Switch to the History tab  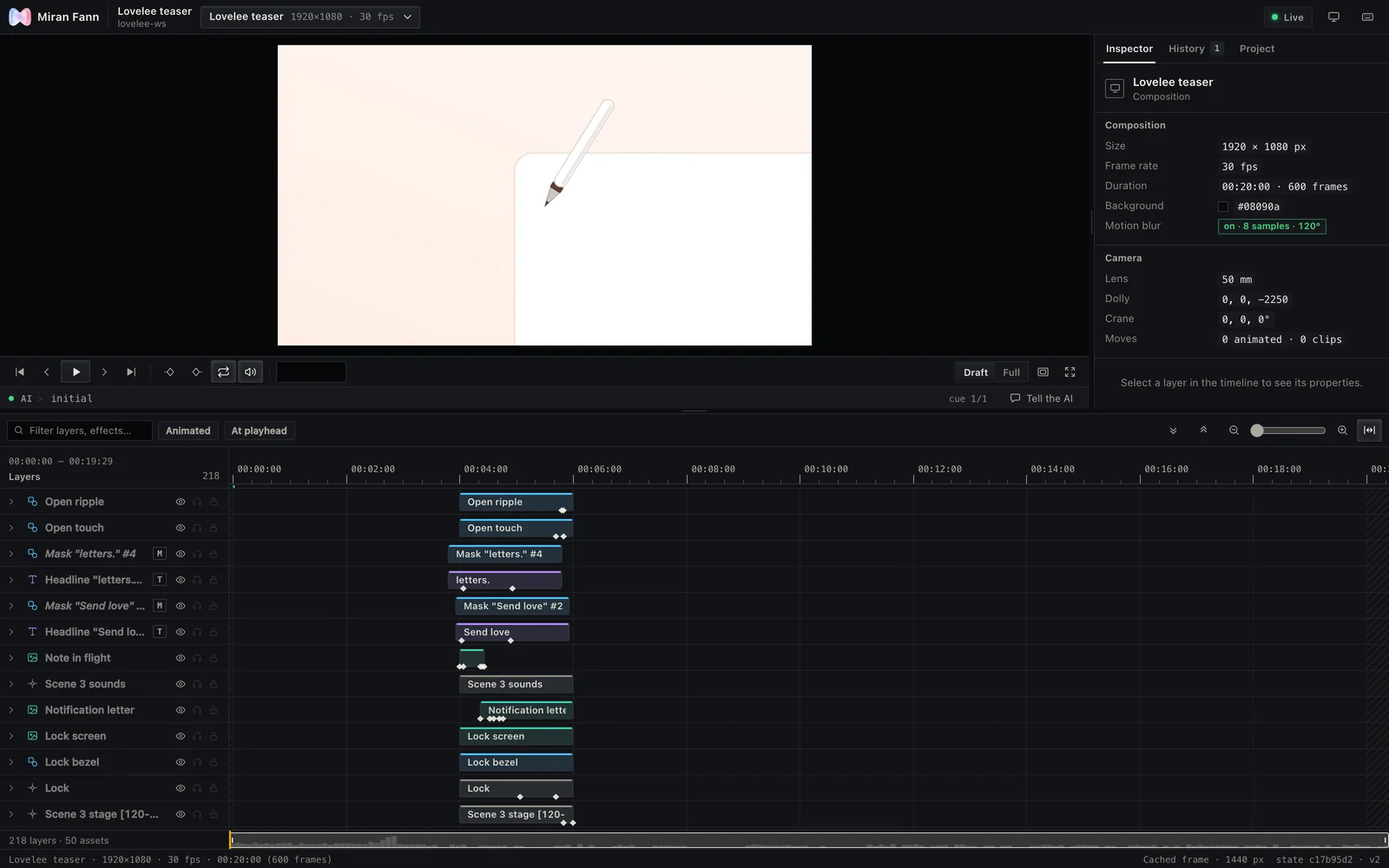click(1195, 49)
